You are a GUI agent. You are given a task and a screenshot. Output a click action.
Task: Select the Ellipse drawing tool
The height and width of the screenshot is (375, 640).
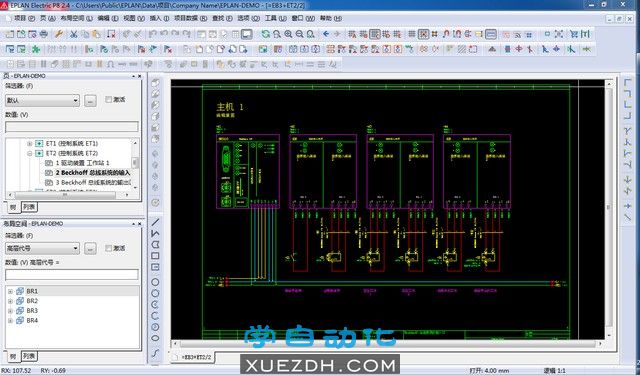155,338
